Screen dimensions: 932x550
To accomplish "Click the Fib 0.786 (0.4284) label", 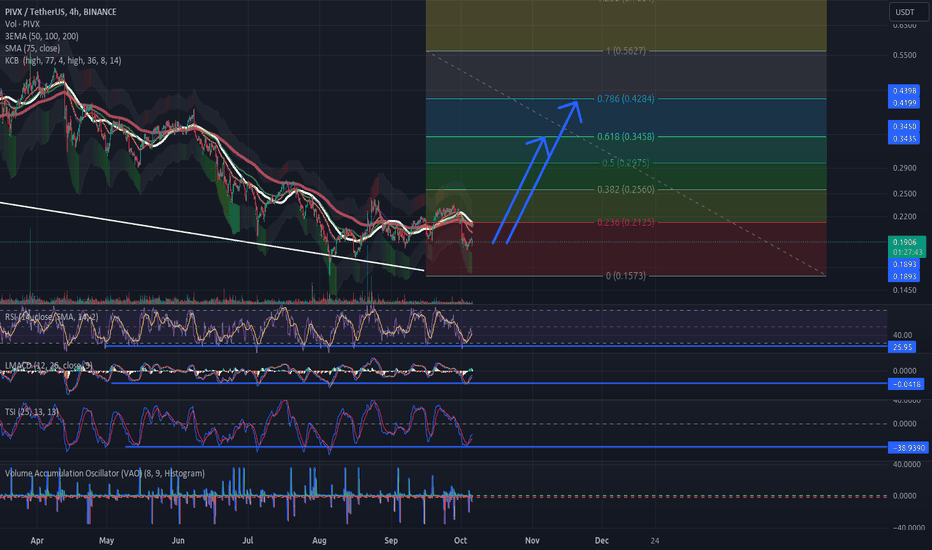I will pyautogui.click(x=625, y=99).
